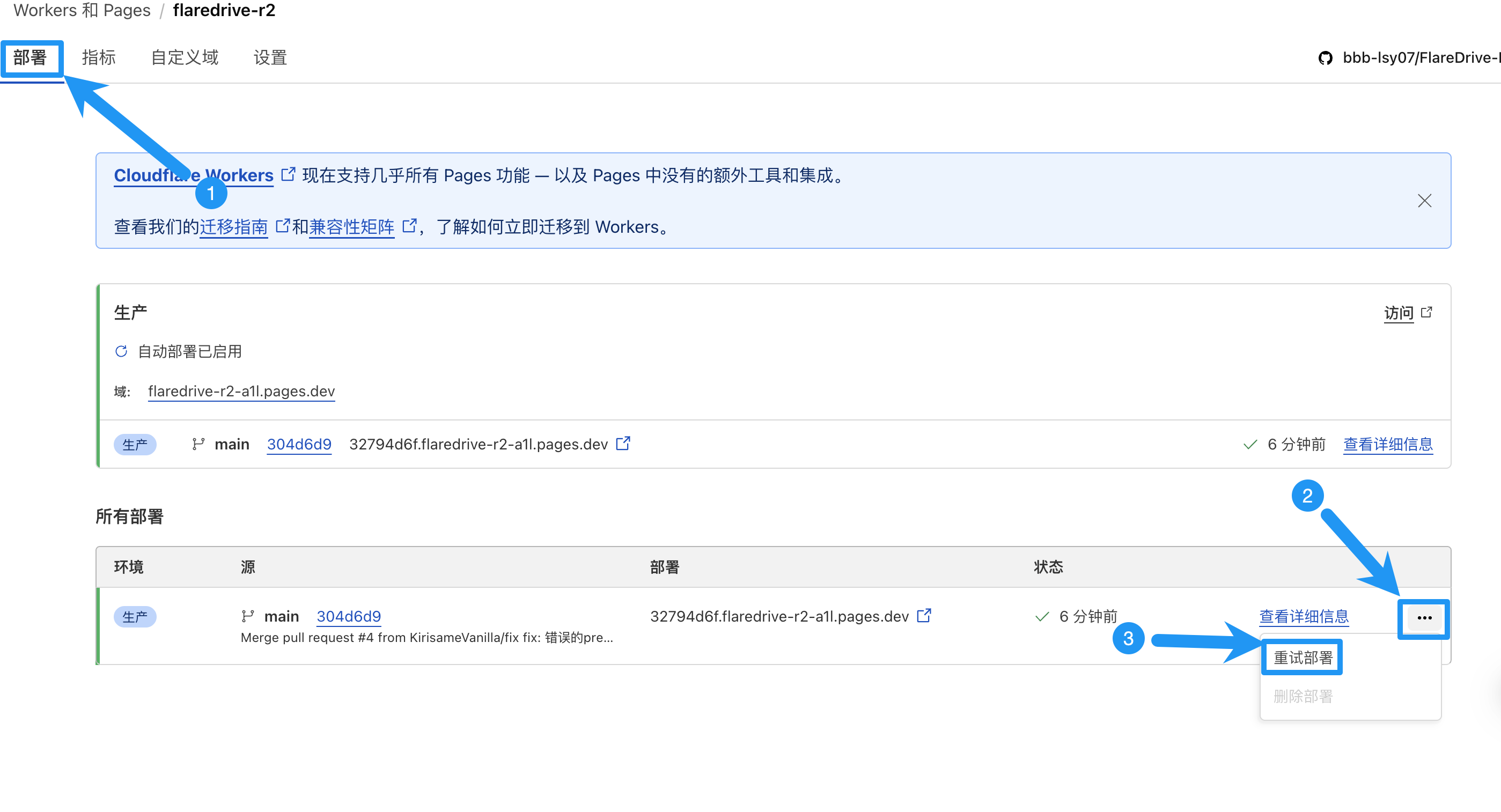Click flaredrive-r2 project title
This screenshot has height=812, width=1501.
[x=224, y=11]
